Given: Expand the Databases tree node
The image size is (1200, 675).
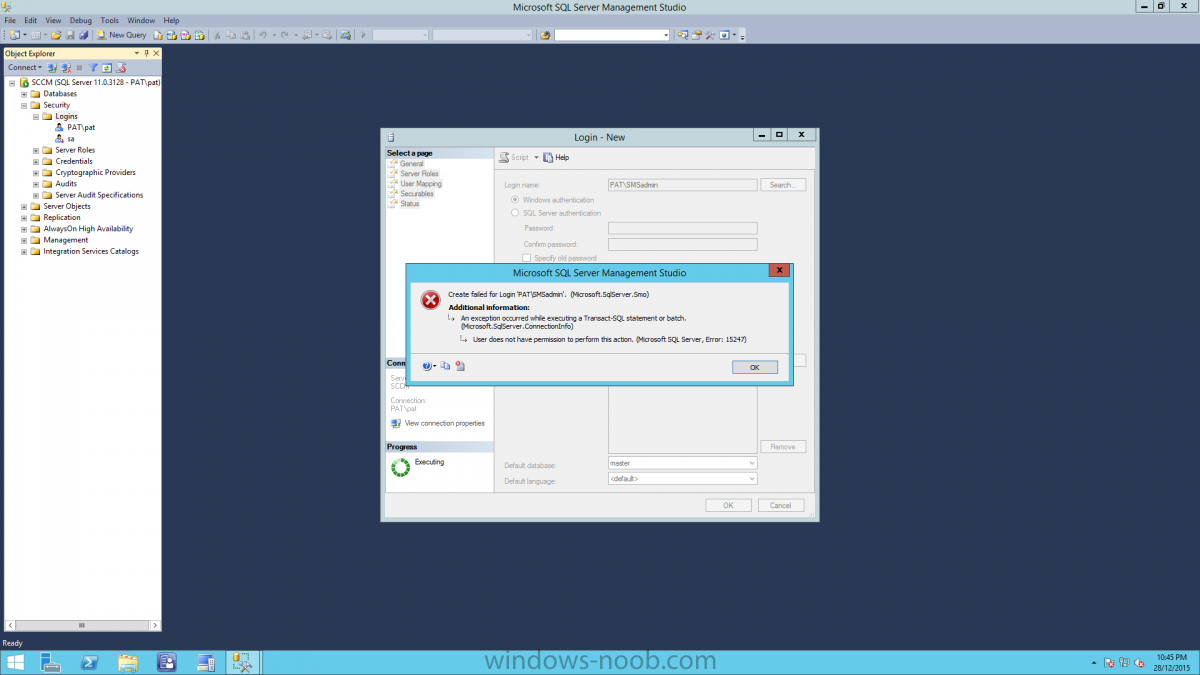Looking at the screenshot, I should 24,93.
